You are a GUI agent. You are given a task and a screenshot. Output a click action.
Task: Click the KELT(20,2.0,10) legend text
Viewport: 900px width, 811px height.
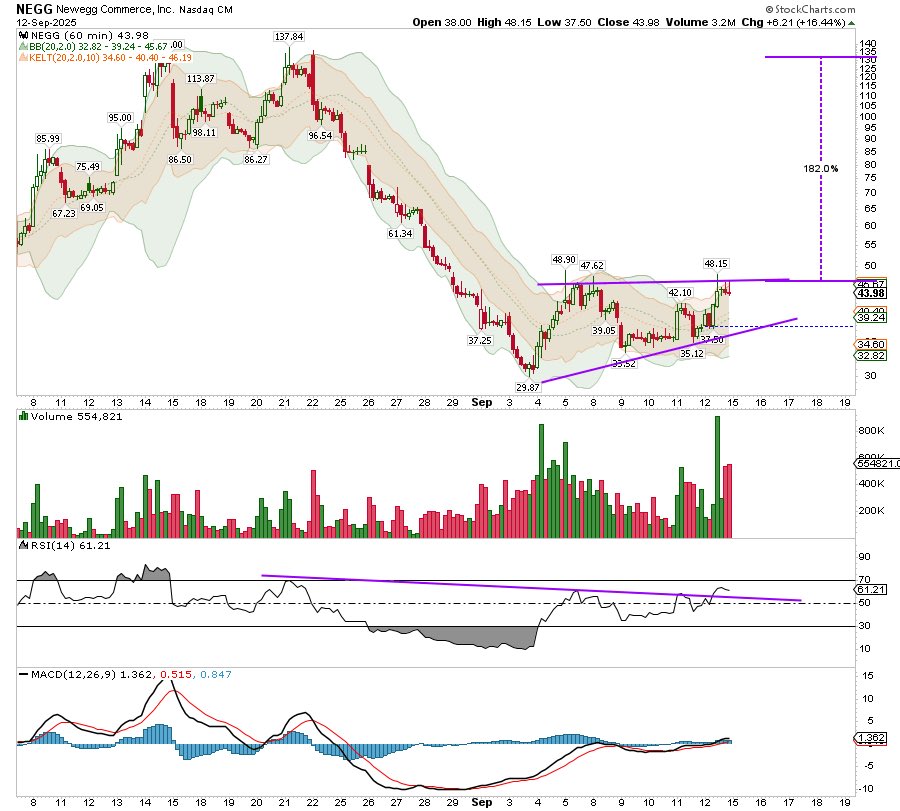110,57
